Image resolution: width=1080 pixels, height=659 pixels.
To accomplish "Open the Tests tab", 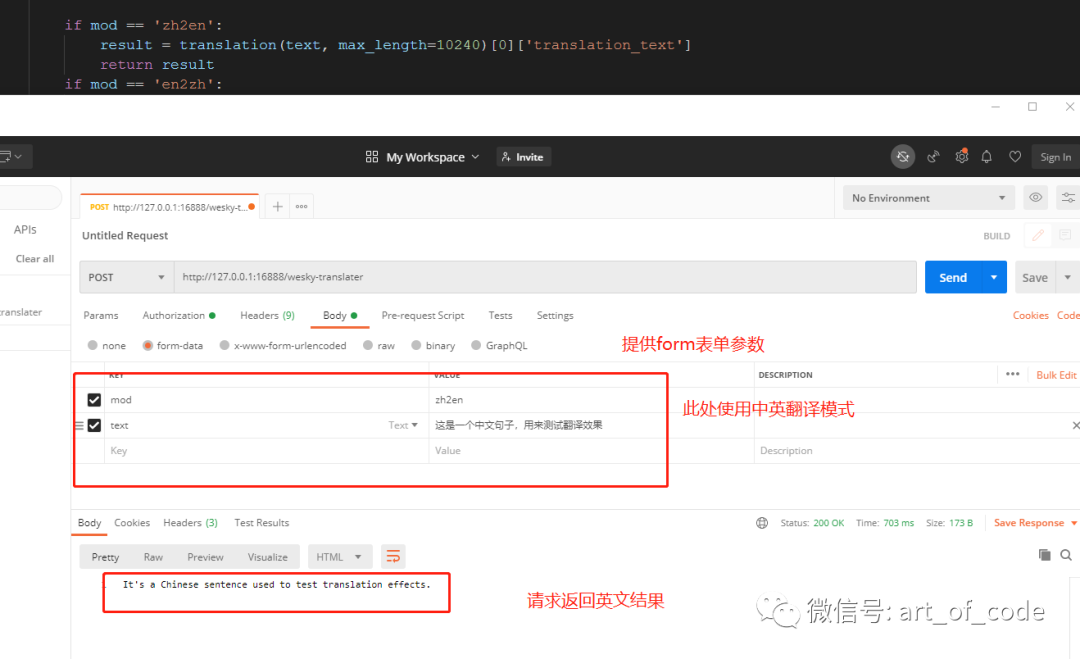I will pos(501,315).
